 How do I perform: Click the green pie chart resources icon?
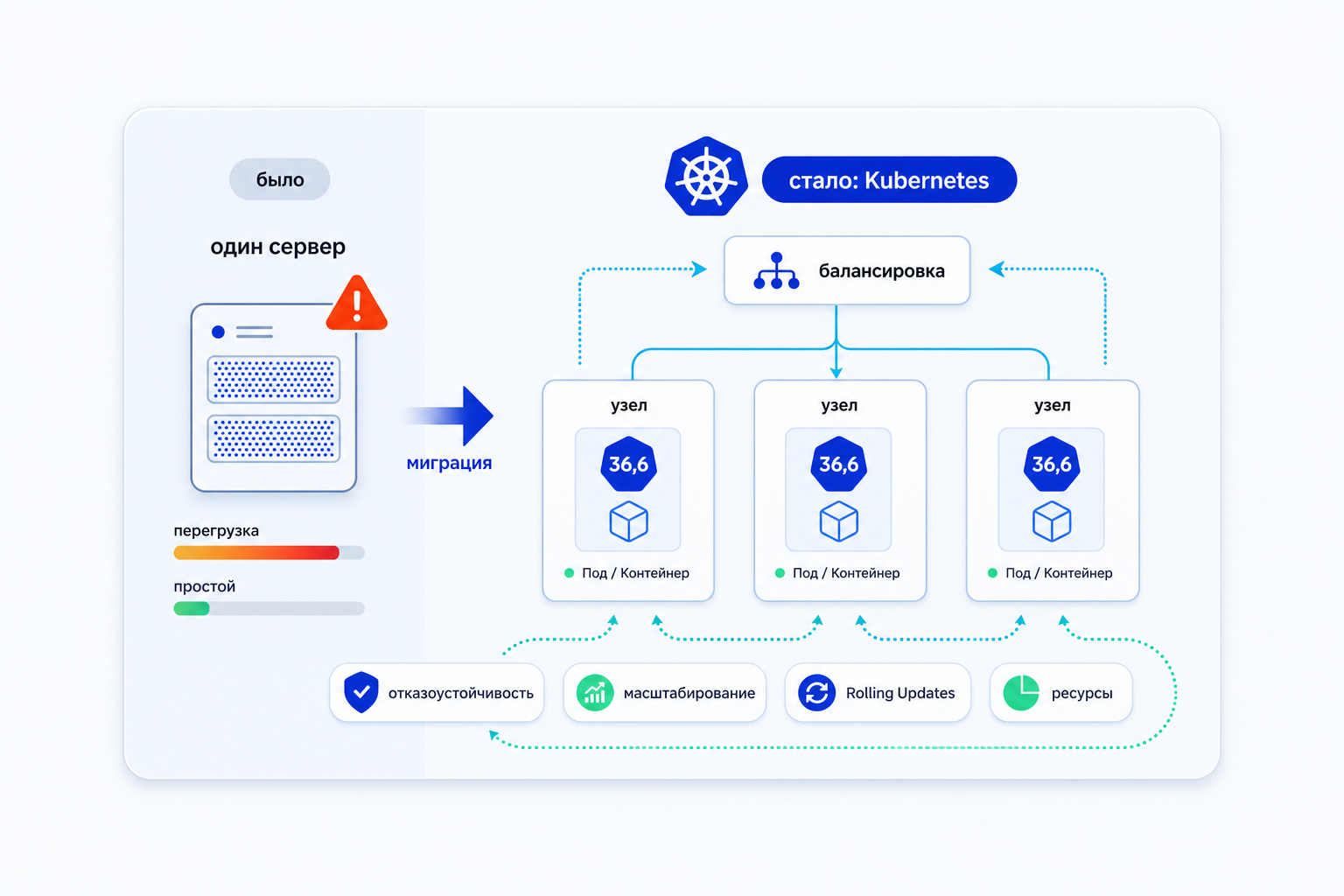(1021, 692)
